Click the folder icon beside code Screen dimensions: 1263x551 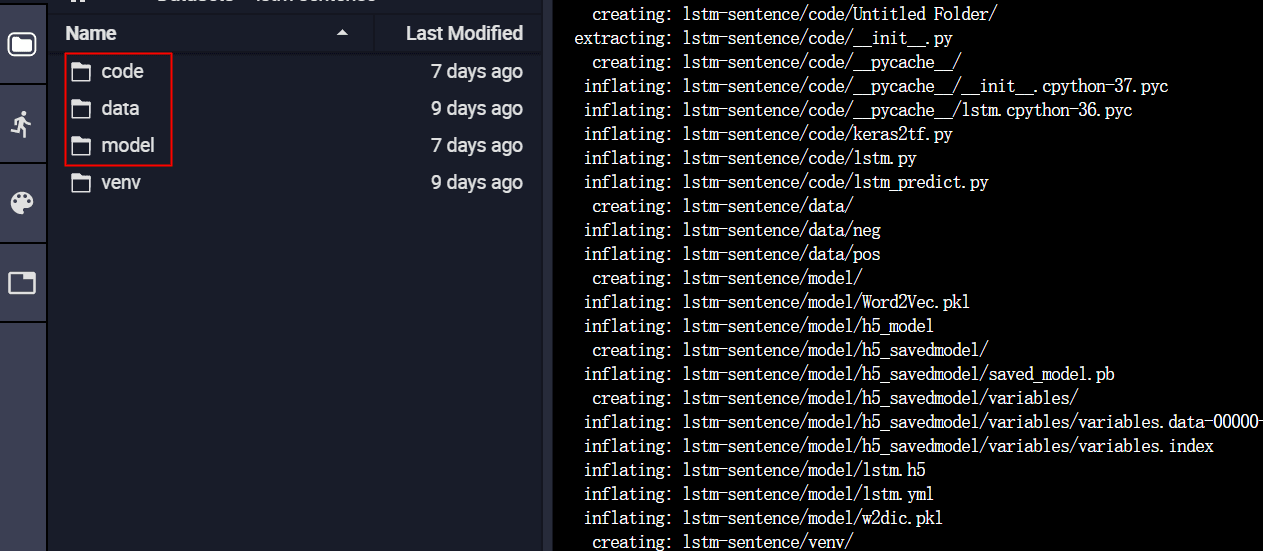tap(81, 72)
